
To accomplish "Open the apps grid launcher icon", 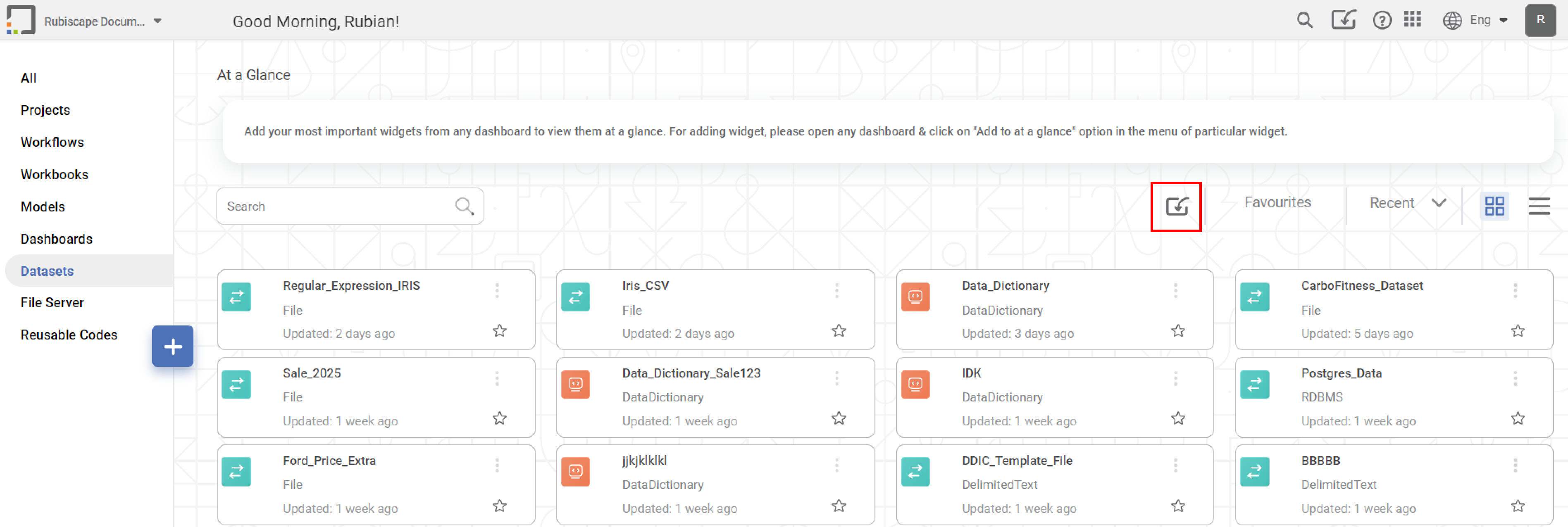I will click(1413, 20).
